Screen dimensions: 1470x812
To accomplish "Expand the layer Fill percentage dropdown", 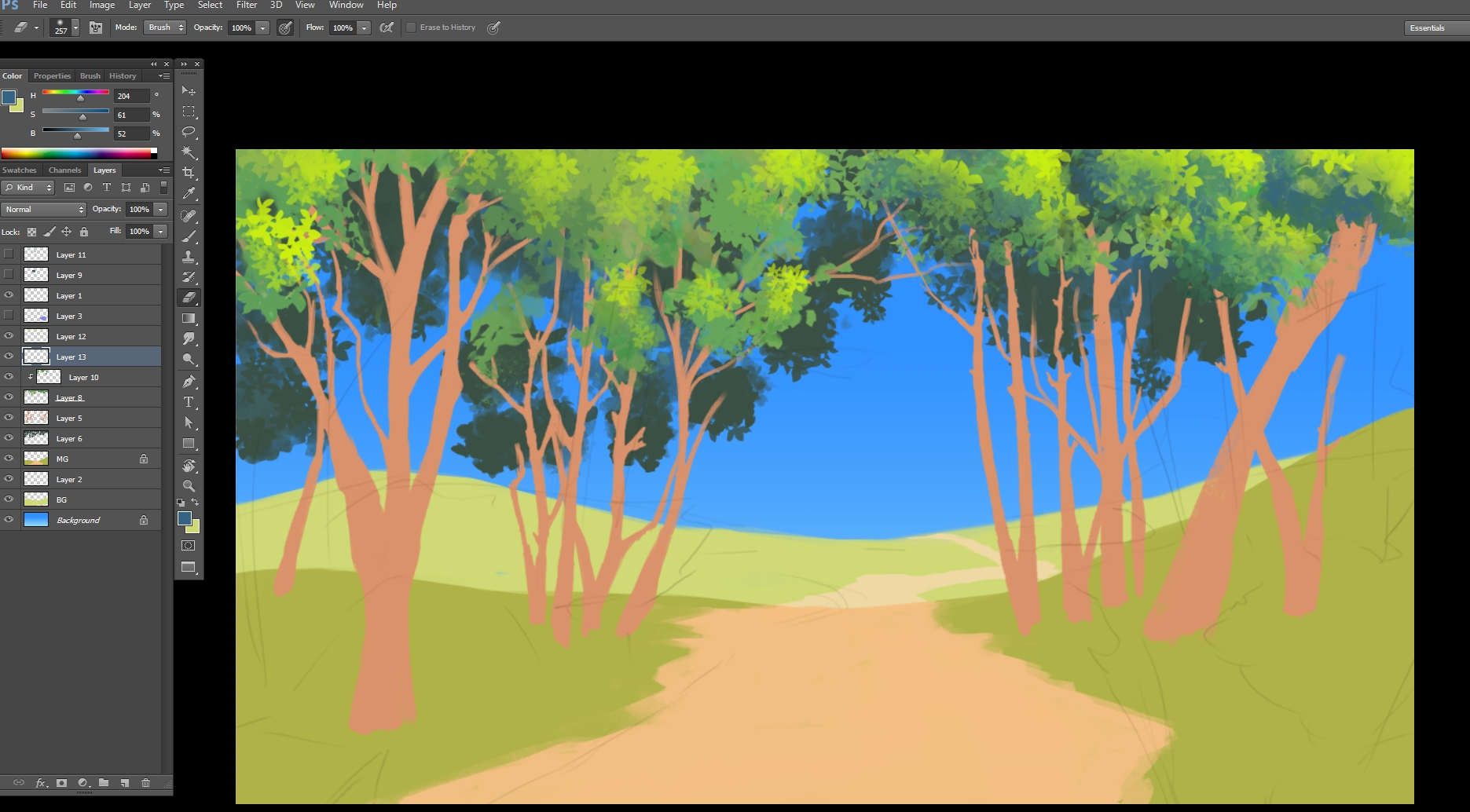I will pos(161,232).
